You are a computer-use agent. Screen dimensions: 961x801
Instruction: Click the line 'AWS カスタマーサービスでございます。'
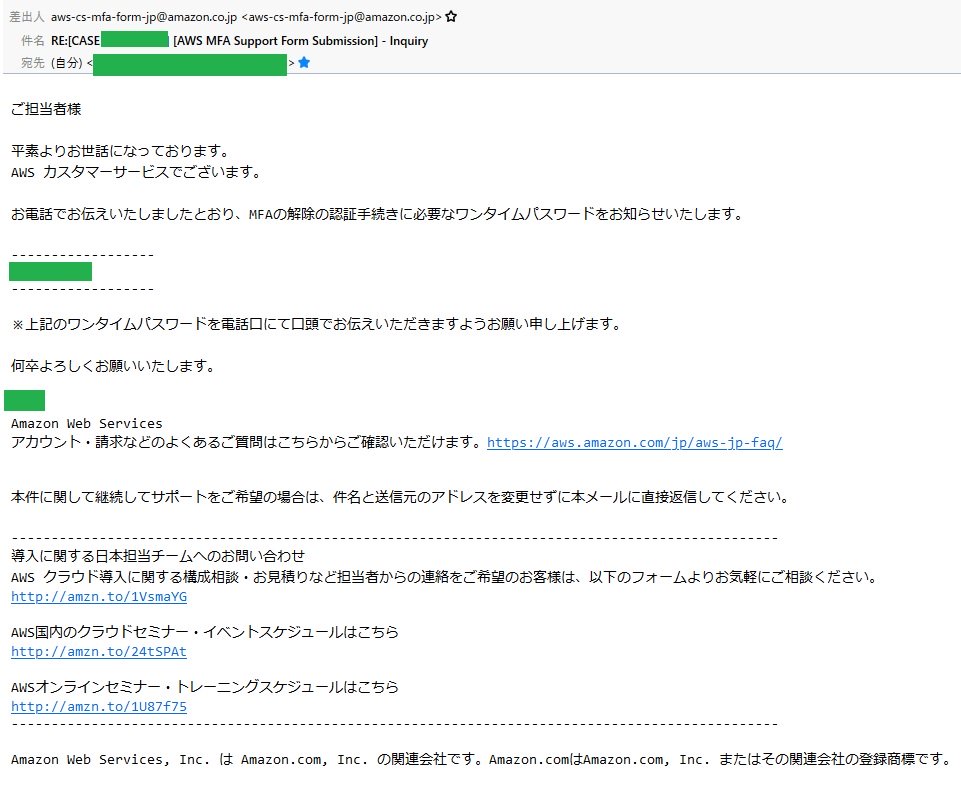(x=136, y=172)
